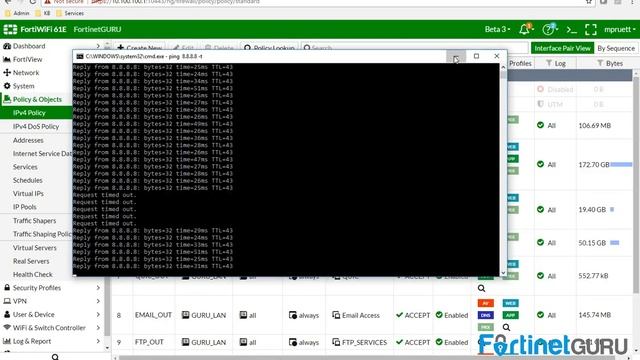Click the magnifier icon above EMAIL_OUT row

coord(482,288)
